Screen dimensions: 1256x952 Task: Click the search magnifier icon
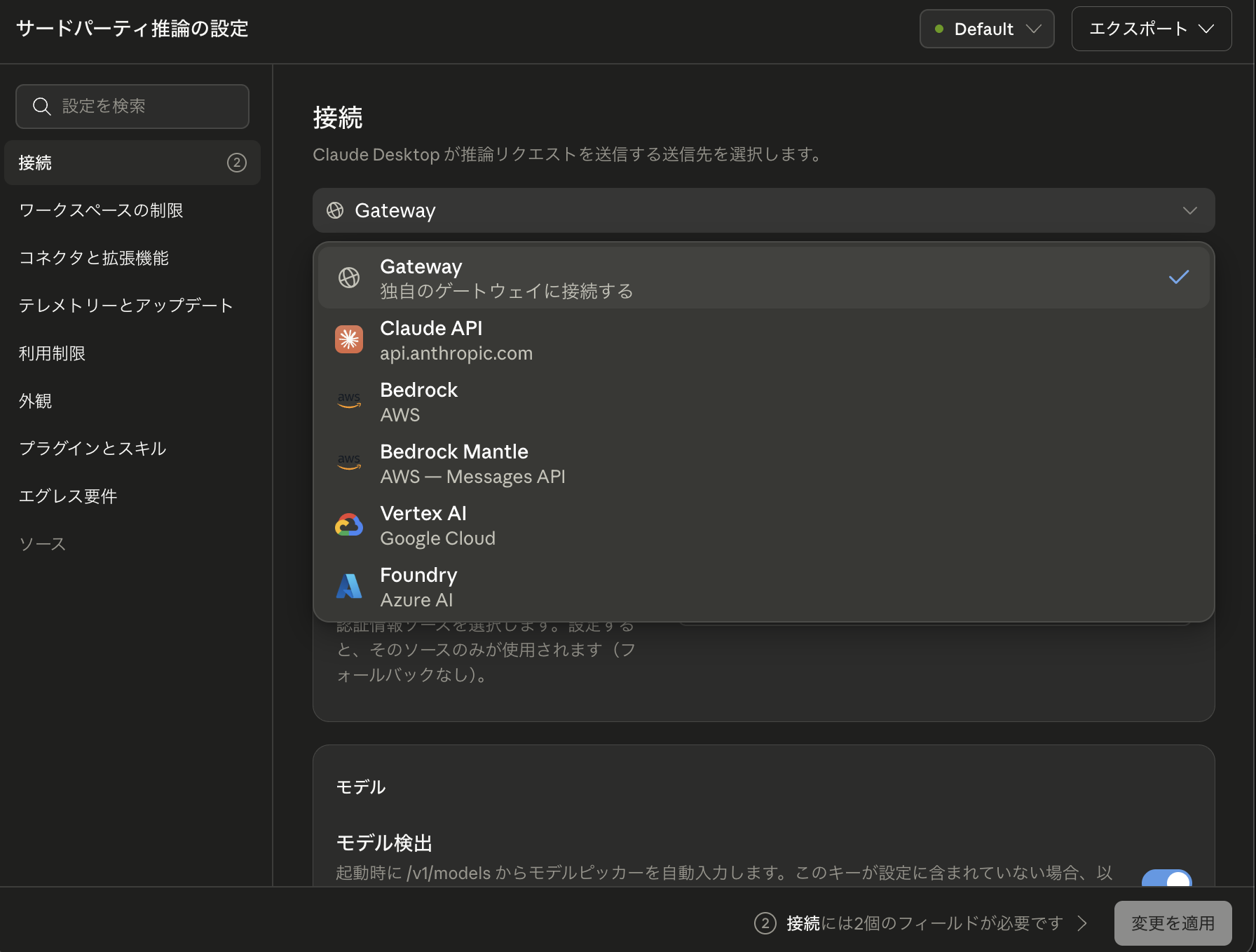(42, 106)
